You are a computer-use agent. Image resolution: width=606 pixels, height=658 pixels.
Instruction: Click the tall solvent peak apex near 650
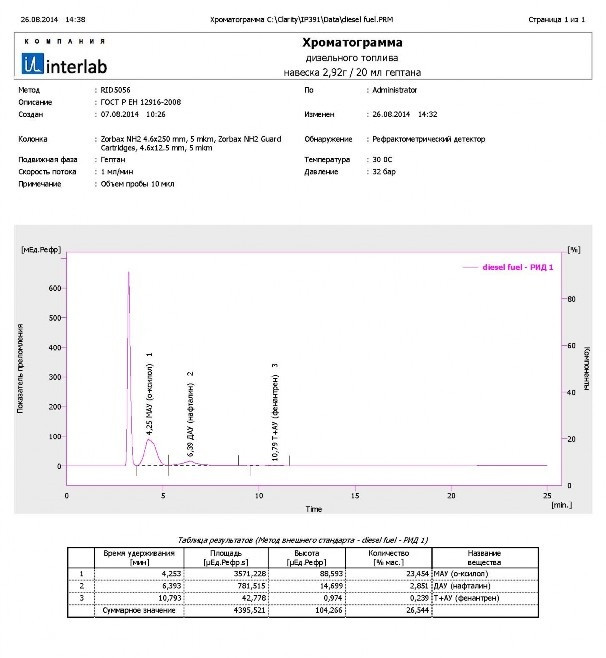tap(128, 273)
